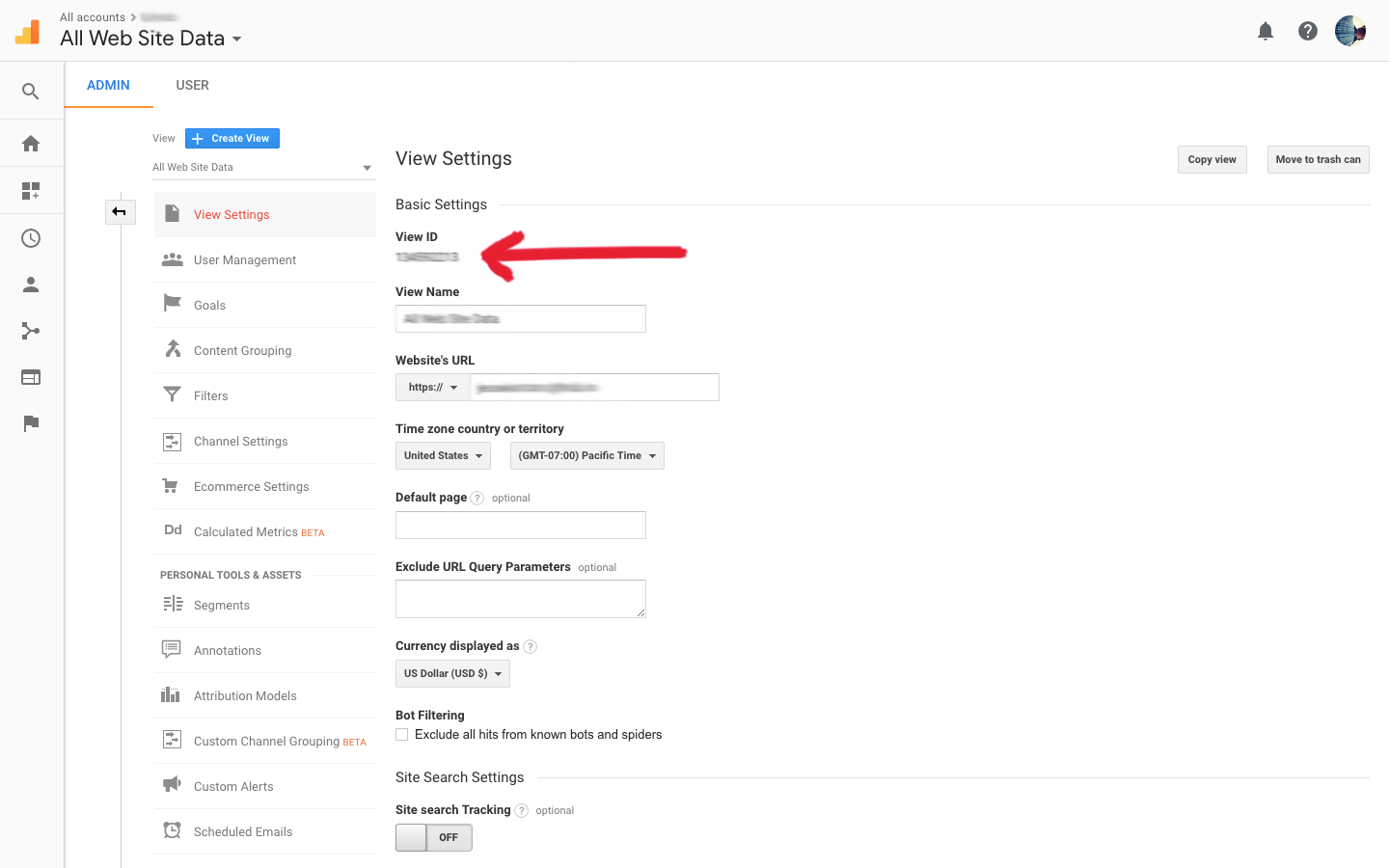Open the Customization dashboard icon

click(31, 191)
